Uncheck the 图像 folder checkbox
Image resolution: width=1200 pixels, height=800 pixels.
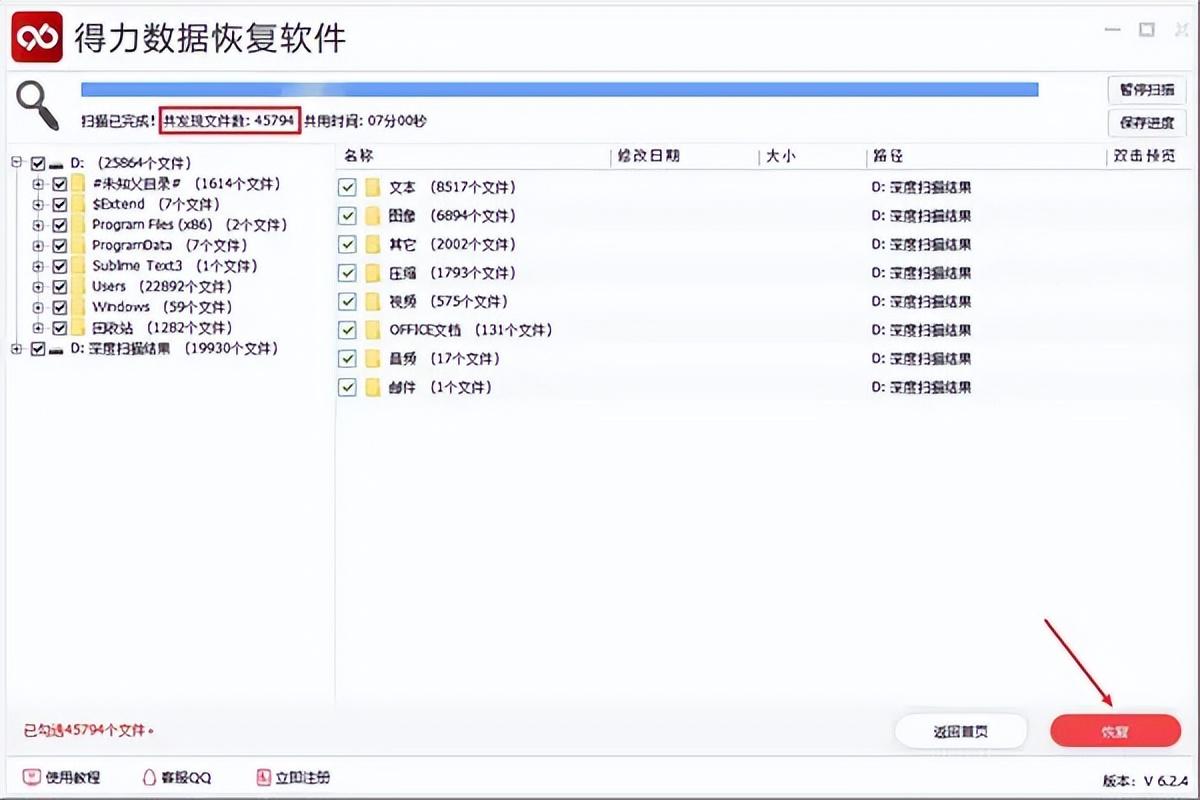coord(347,216)
